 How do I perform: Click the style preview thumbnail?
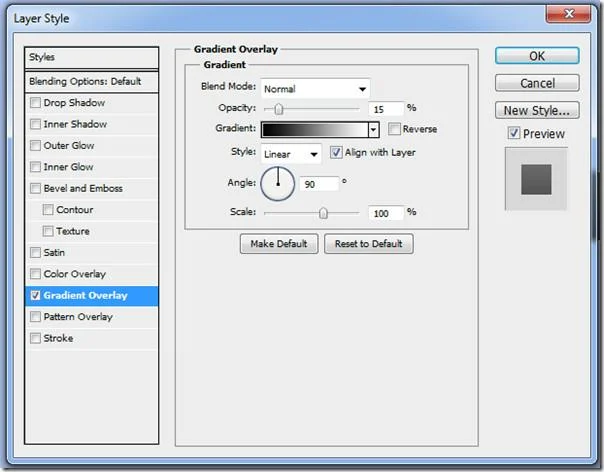(536, 179)
